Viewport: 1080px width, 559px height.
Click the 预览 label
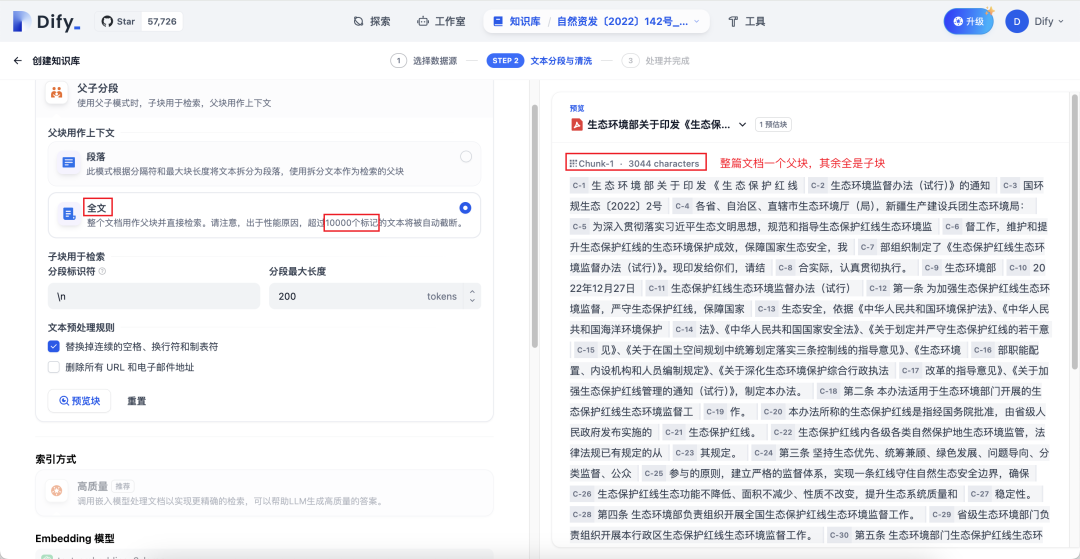577,108
